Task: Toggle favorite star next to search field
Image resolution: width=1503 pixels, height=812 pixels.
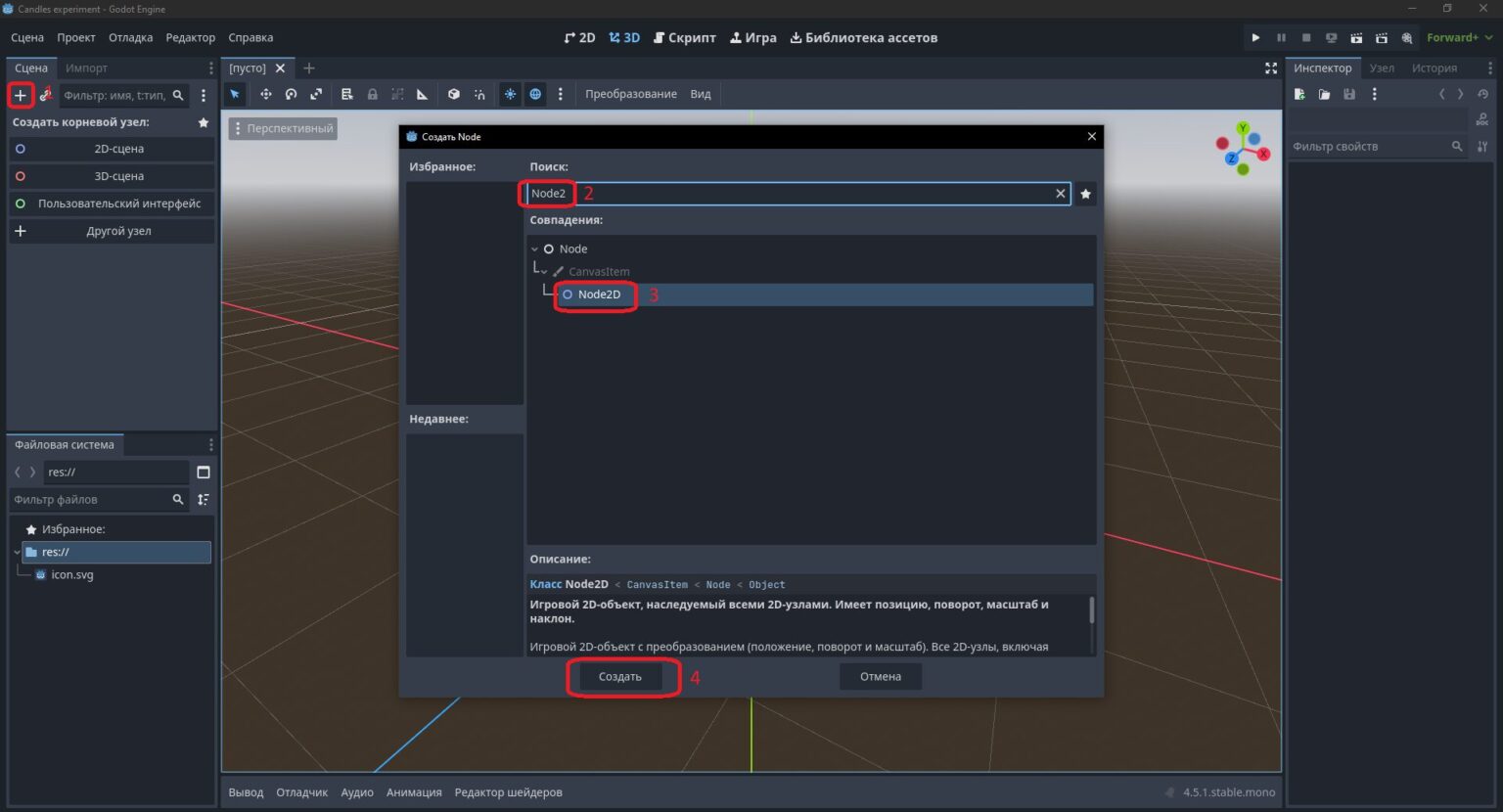Action: point(1085,194)
